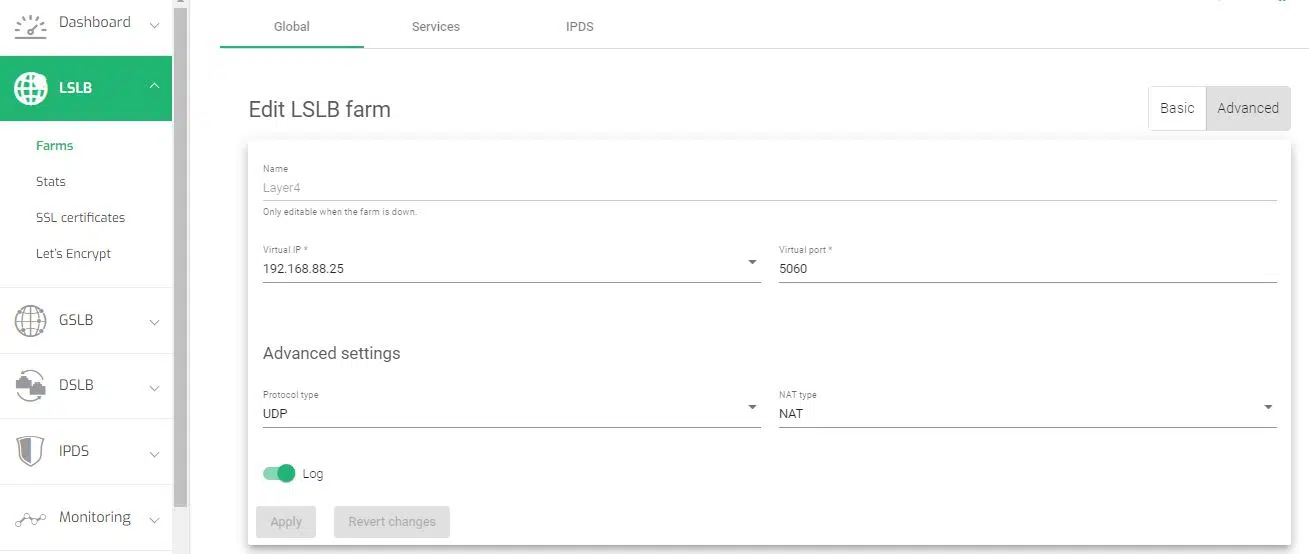The width and height of the screenshot is (1309, 554).
Task: Click the IPDS shield icon
Action: coord(31,451)
